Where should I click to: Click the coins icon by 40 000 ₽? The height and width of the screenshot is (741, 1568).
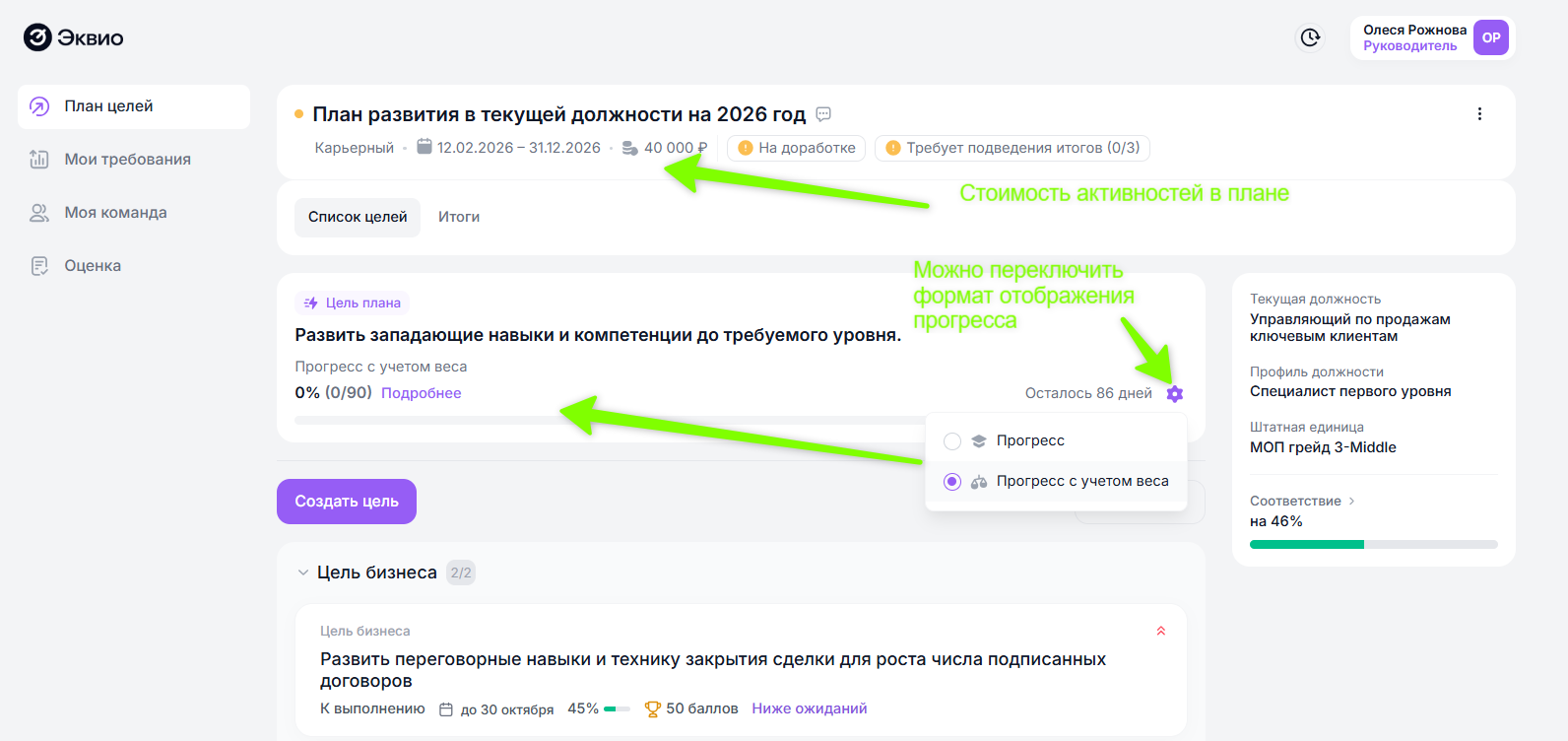click(629, 148)
